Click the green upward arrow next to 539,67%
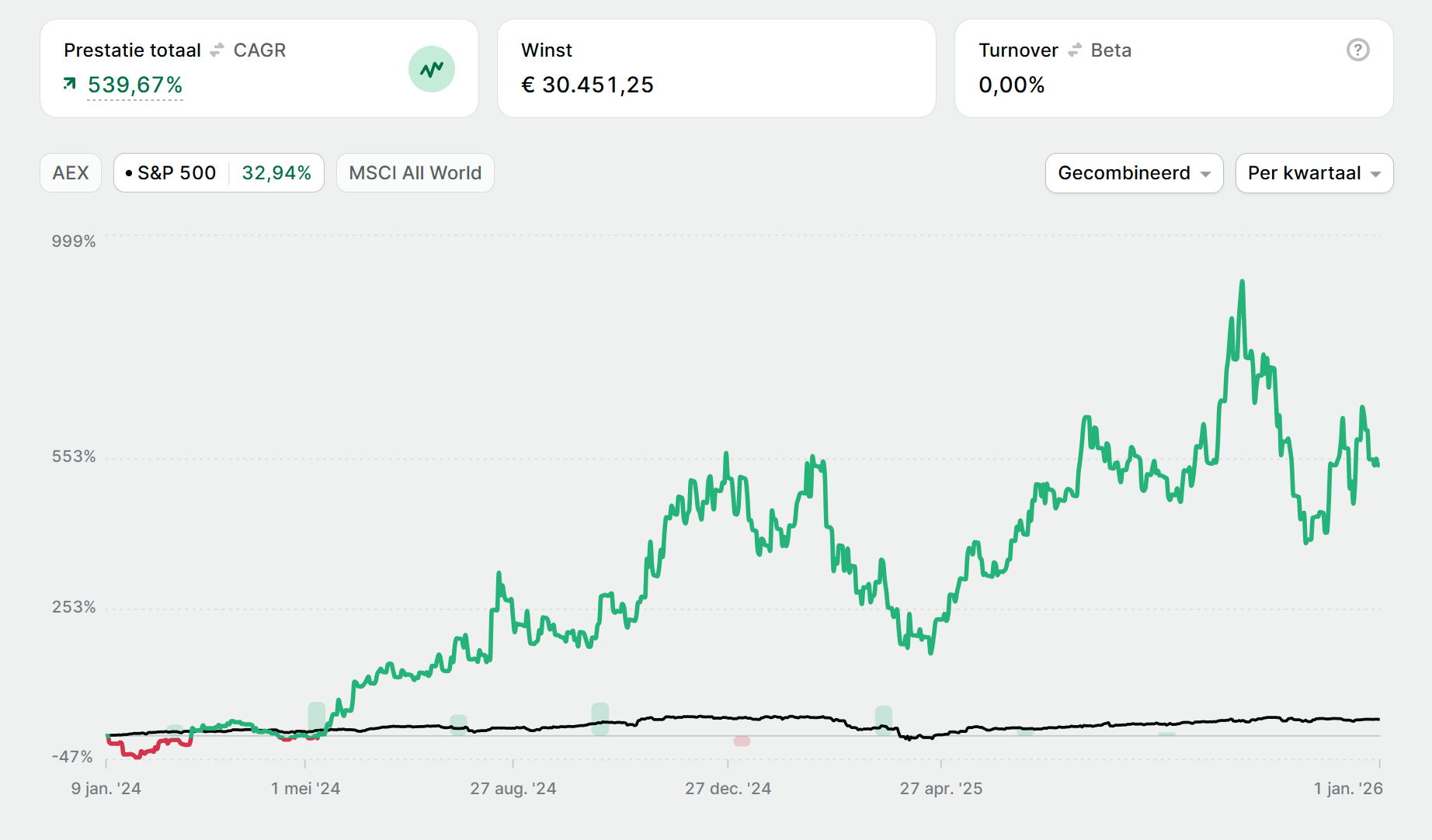The width and height of the screenshot is (1432, 840). tap(70, 84)
